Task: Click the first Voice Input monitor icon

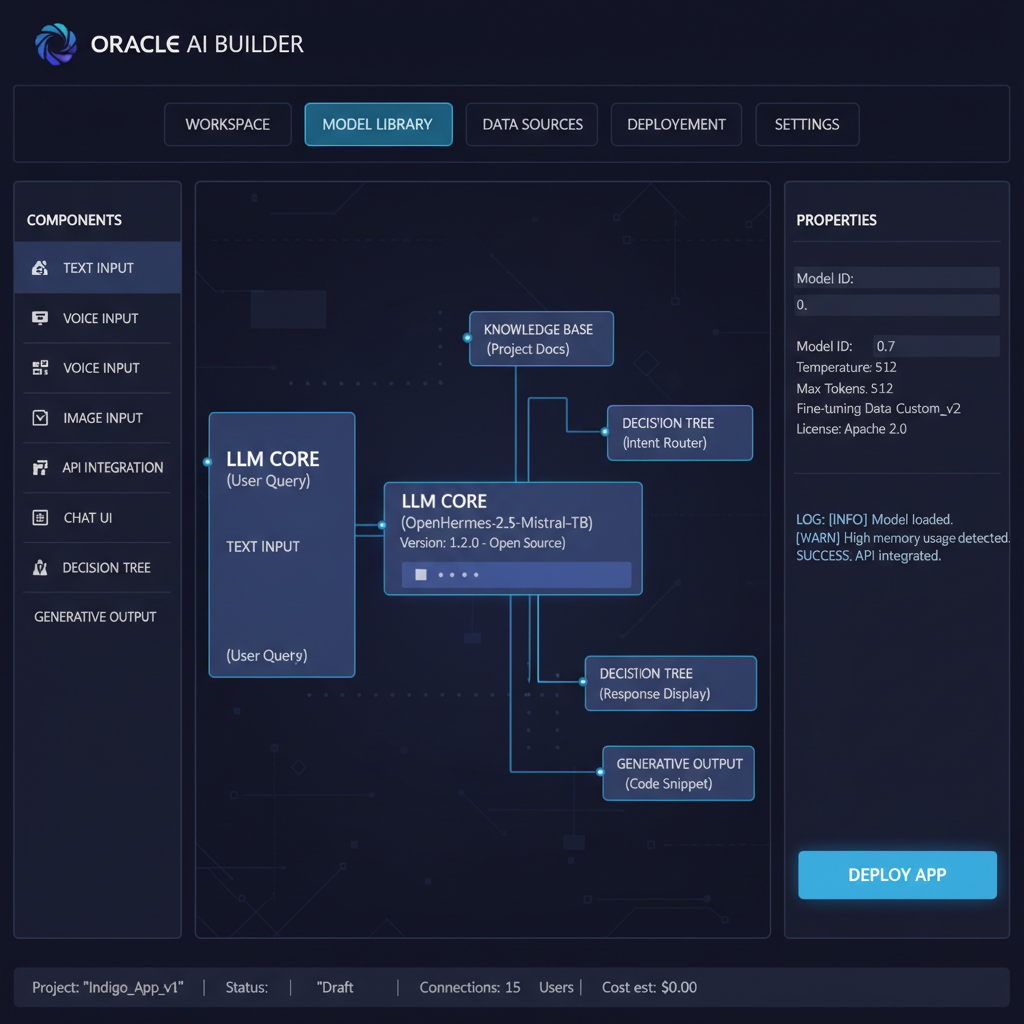Action: 40,318
